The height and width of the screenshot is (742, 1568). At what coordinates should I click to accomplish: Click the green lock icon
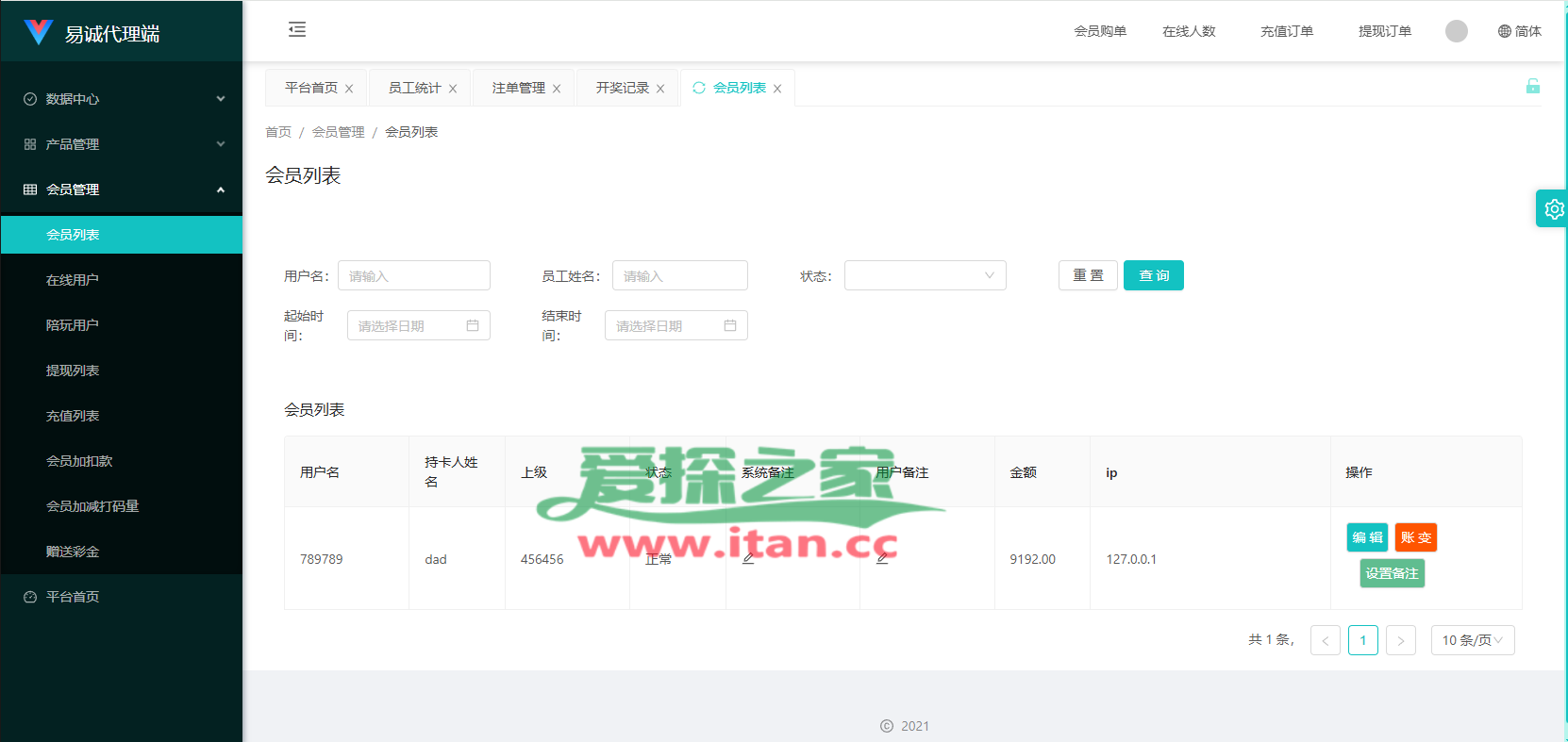click(x=1532, y=87)
